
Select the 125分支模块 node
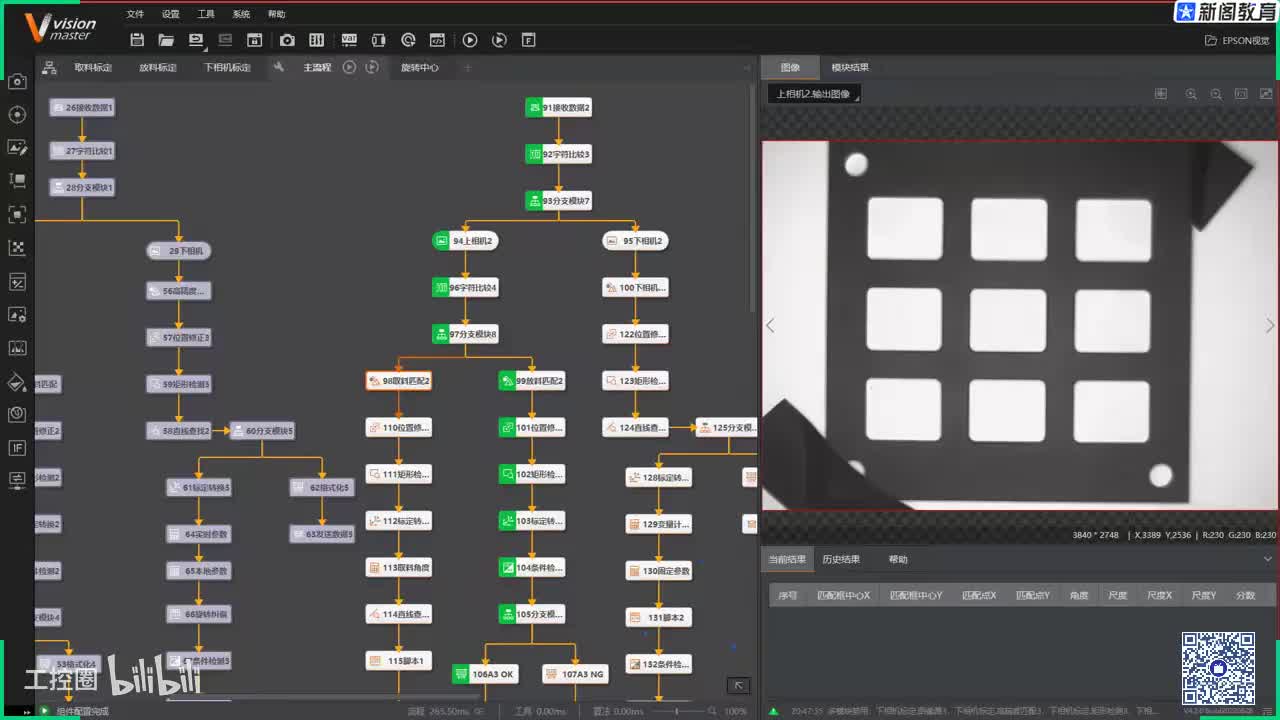(x=727, y=427)
